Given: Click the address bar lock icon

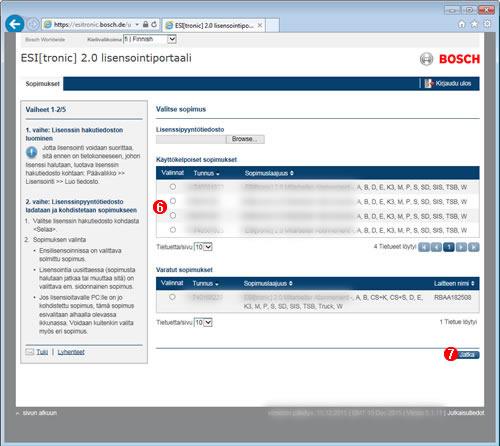Looking at the screenshot, I should 145,24.
